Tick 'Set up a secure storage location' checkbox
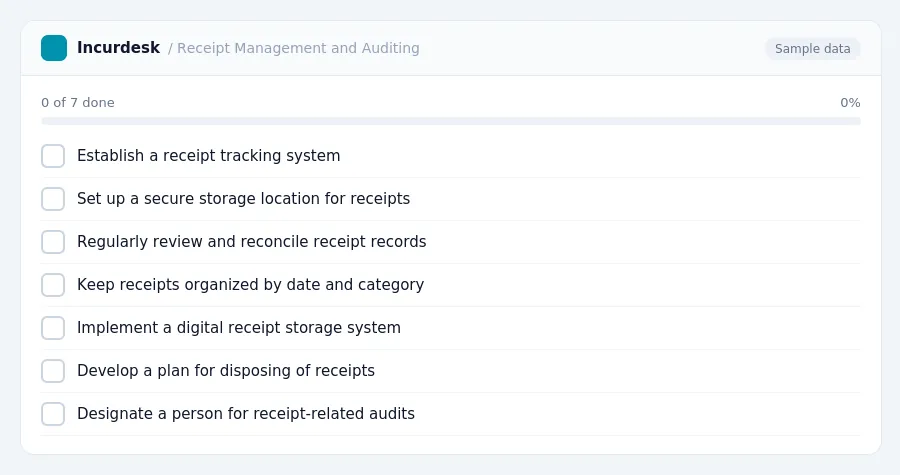The width and height of the screenshot is (900, 475). pyautogui.click(x=53, y=199)
